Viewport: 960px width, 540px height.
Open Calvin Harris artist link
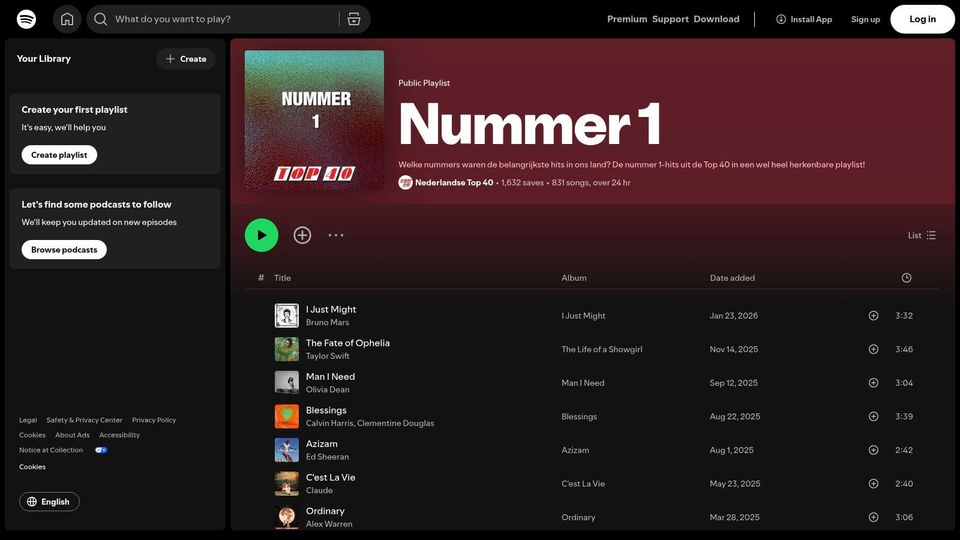[x=329, y=423]
